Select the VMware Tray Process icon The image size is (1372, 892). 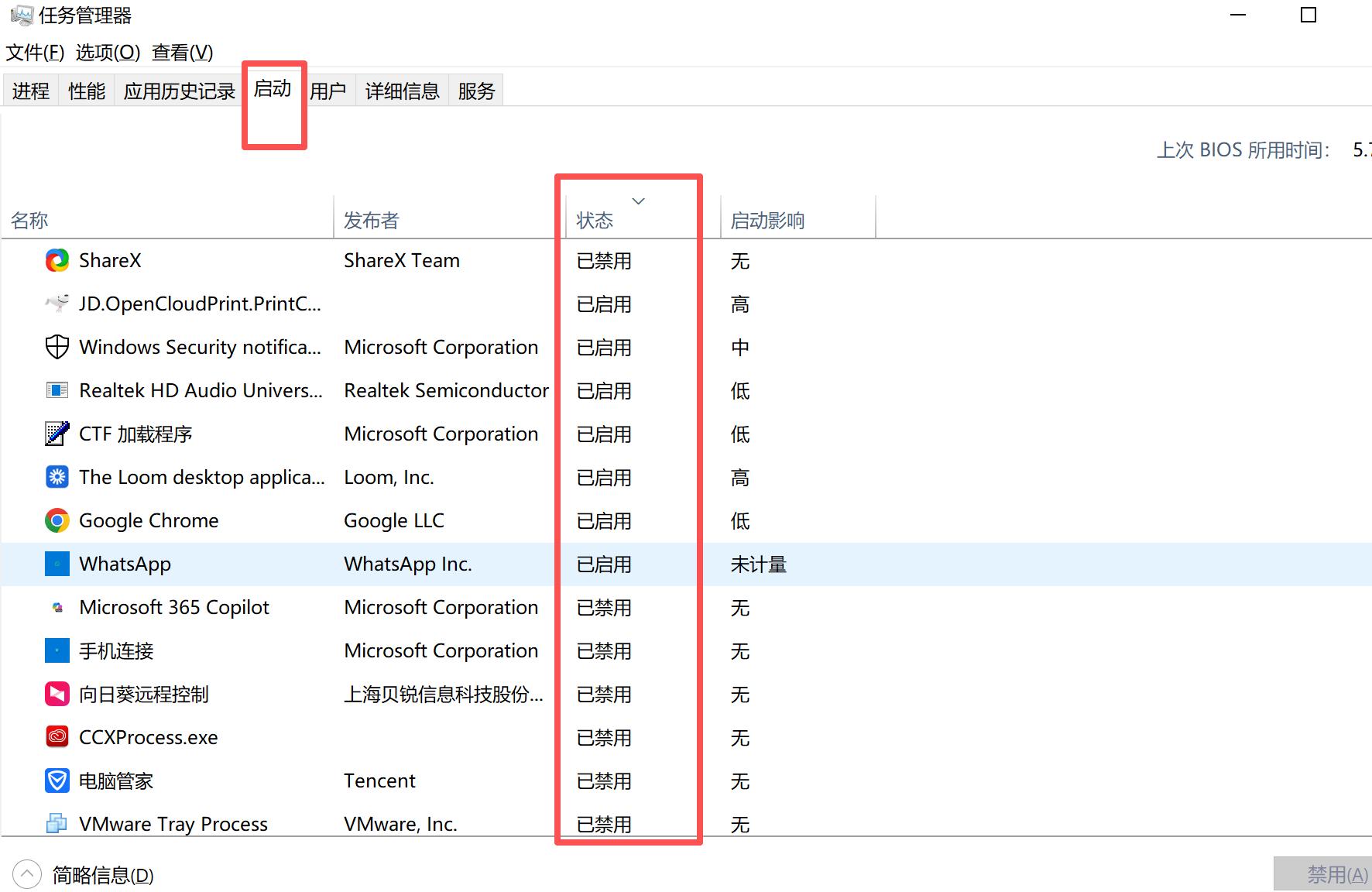(55, 823)
